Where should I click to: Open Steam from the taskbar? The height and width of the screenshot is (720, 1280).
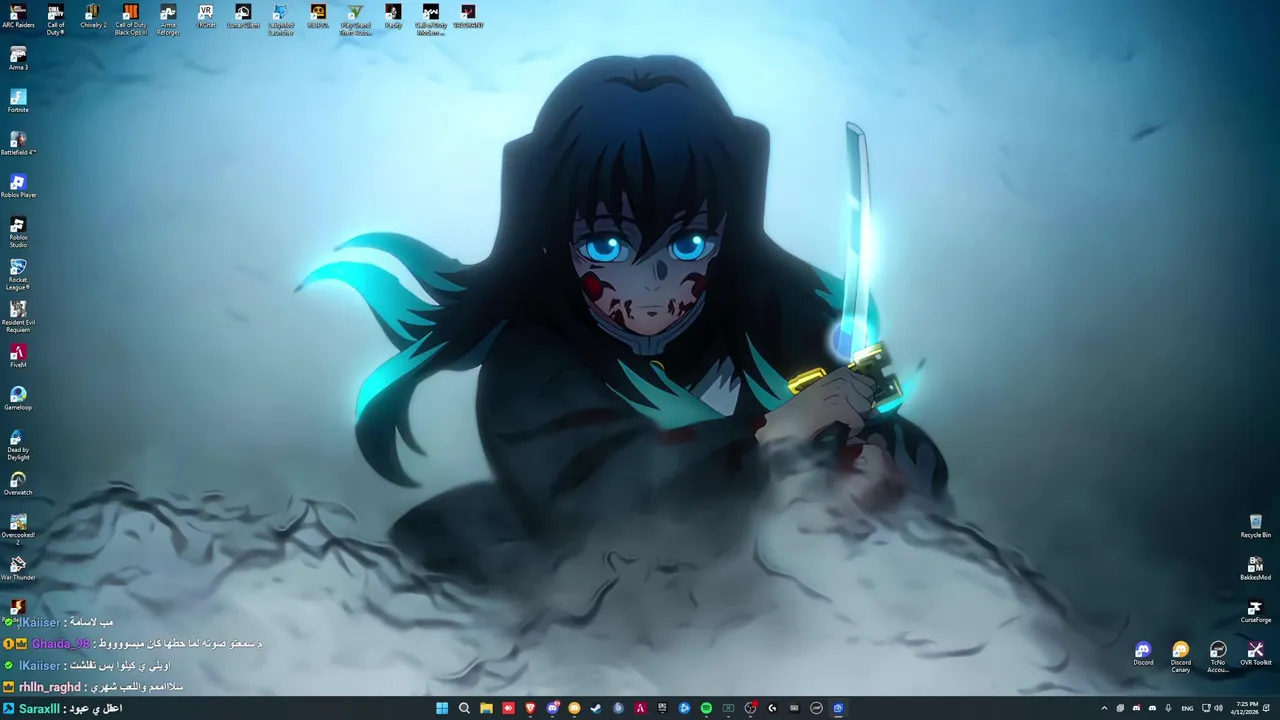click(596, 708)
